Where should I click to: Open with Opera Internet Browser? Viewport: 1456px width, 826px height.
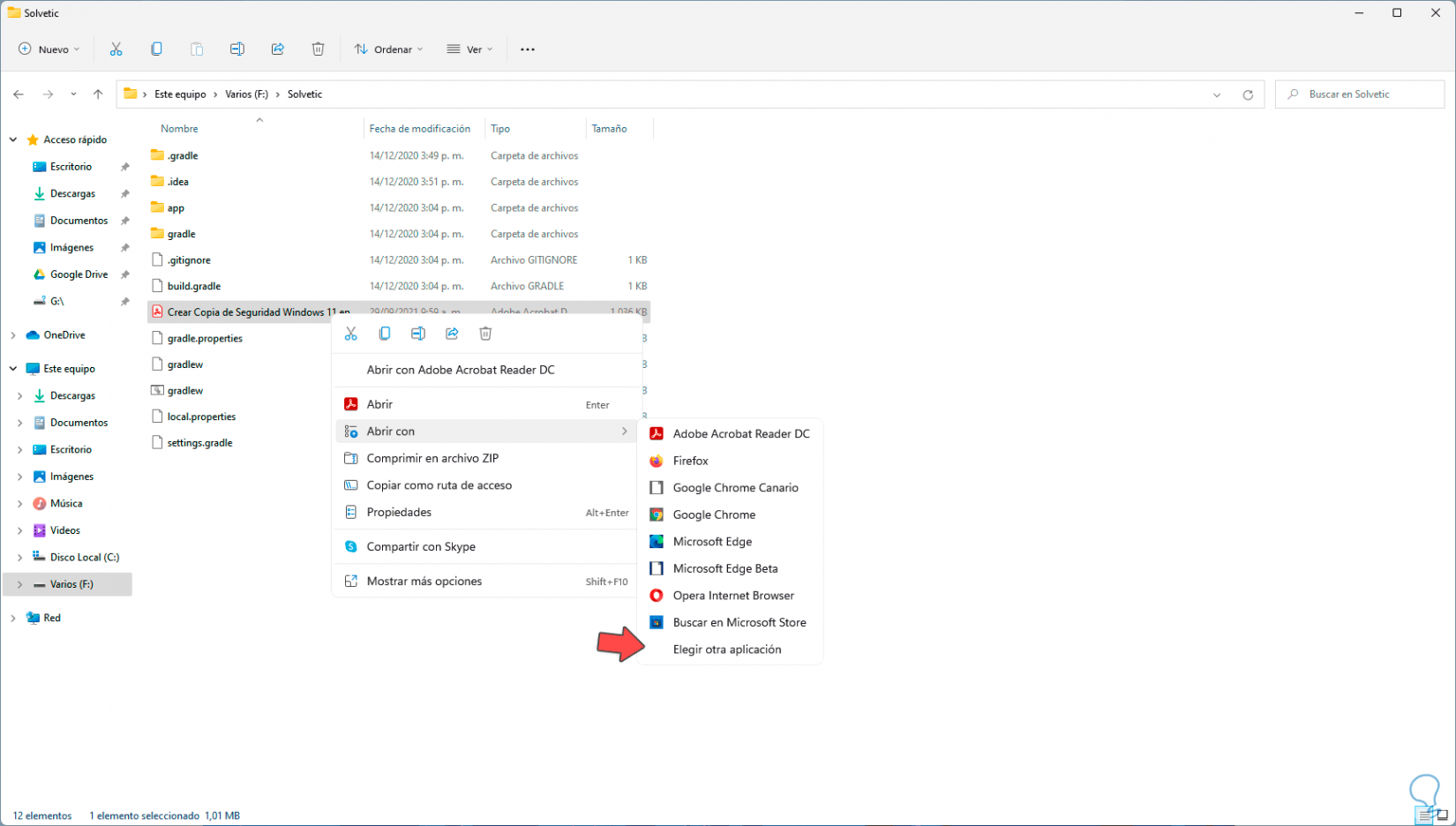[730, 596]
